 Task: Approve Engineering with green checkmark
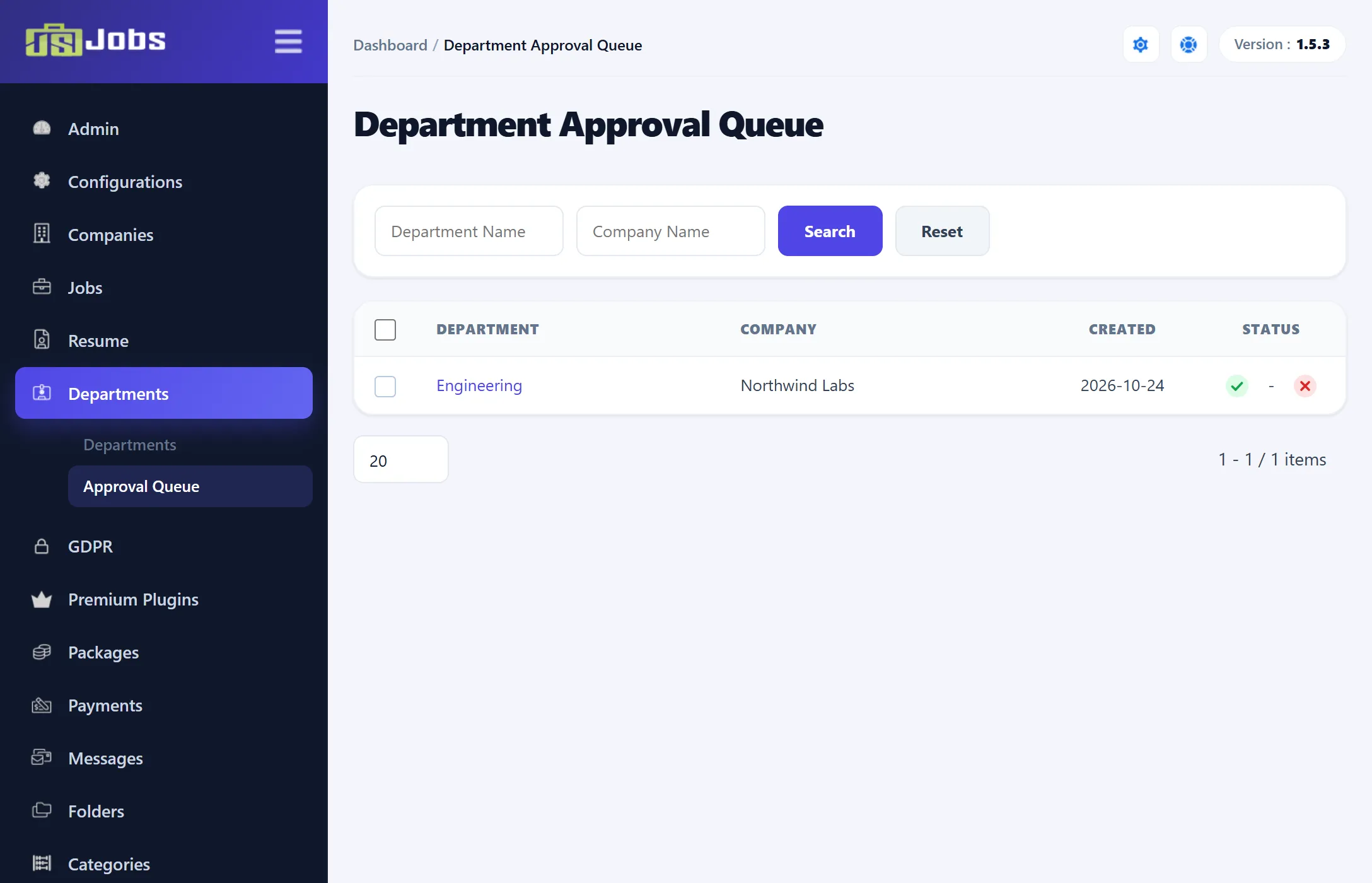click(x=1236, y=386)
